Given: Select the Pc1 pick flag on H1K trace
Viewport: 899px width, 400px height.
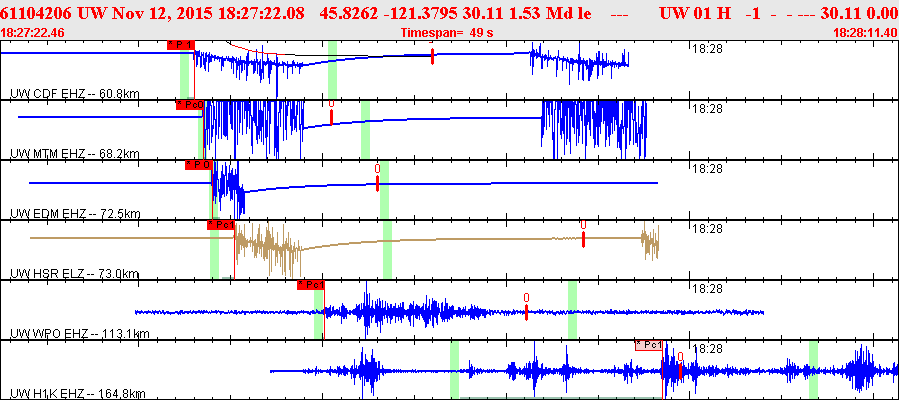Looking at the screenshot, I should (x=650, y=344).
